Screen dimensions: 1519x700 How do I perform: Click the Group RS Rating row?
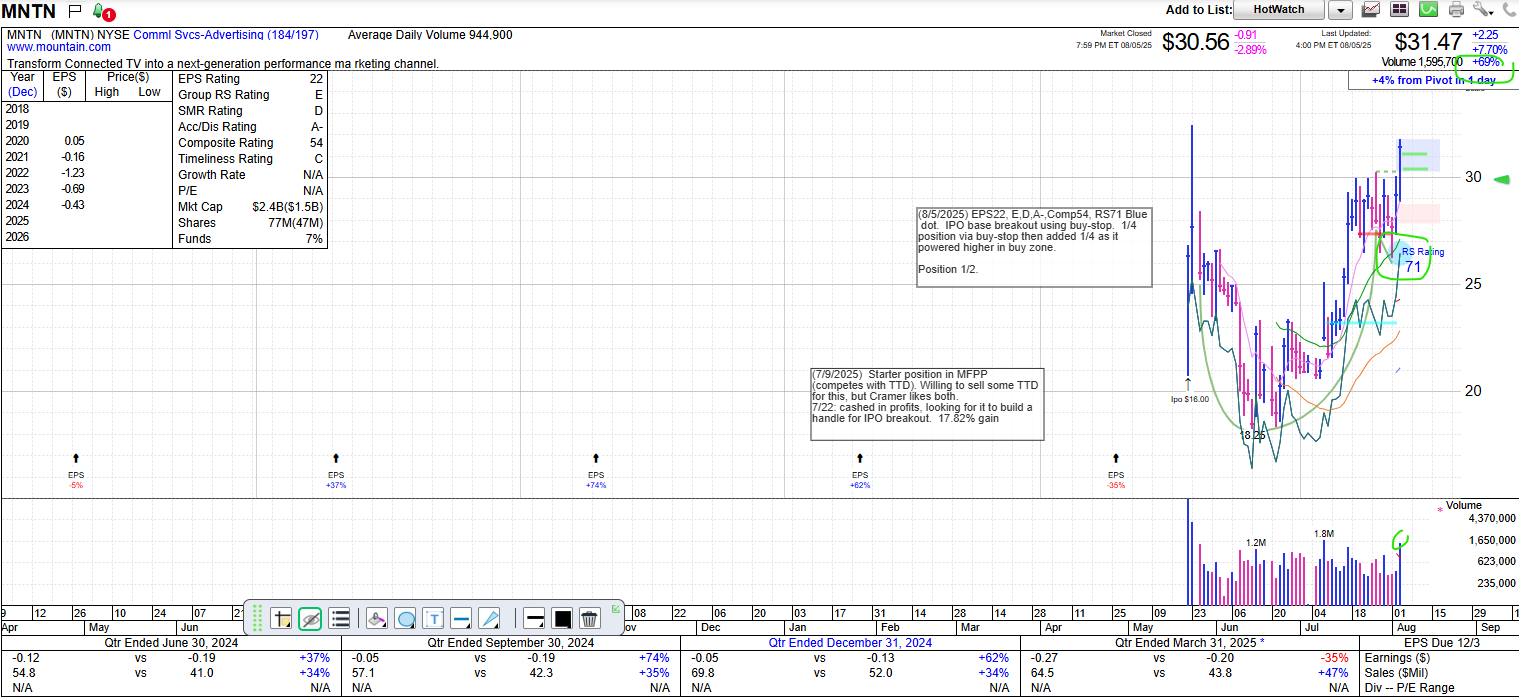tap(250, 95)
